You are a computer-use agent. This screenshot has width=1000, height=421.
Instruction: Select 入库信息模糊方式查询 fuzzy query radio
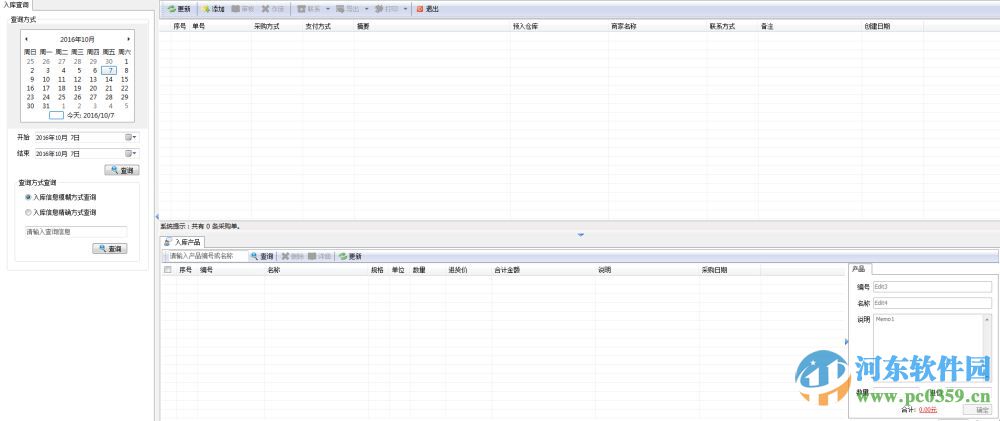point(28,198)
